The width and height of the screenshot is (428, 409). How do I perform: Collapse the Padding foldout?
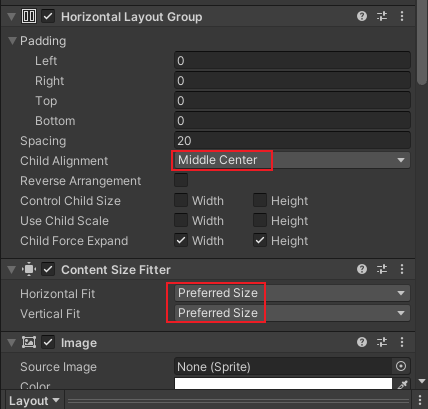pos(13,41)
